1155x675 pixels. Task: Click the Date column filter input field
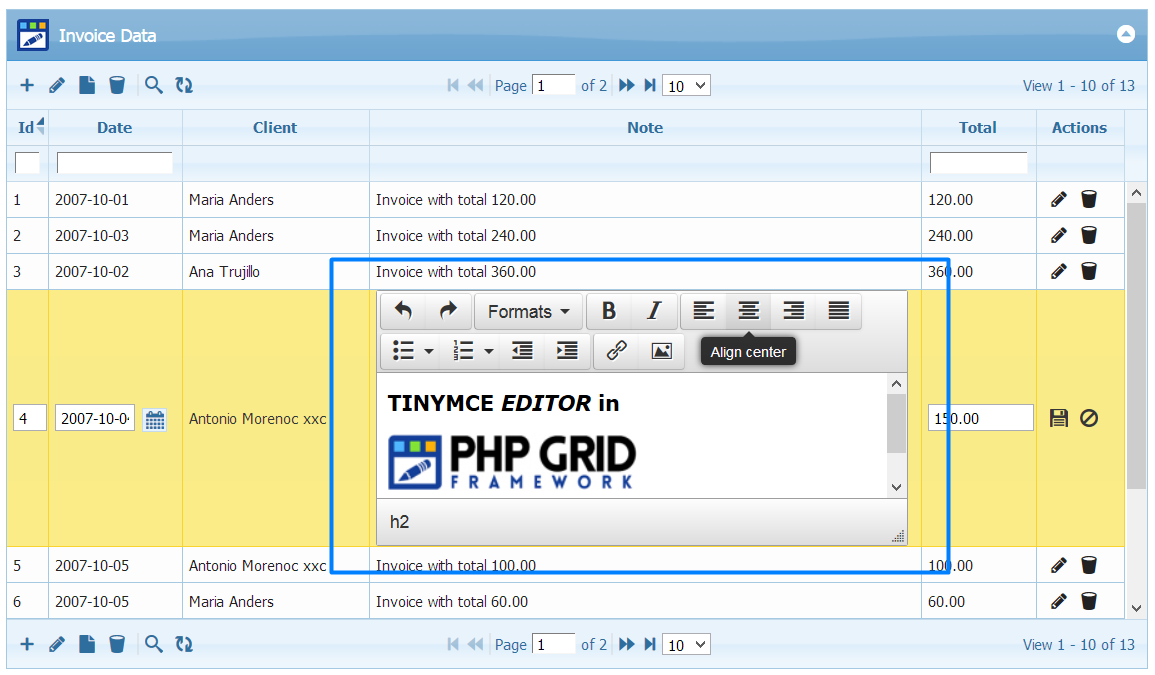(x=114, y=163)
